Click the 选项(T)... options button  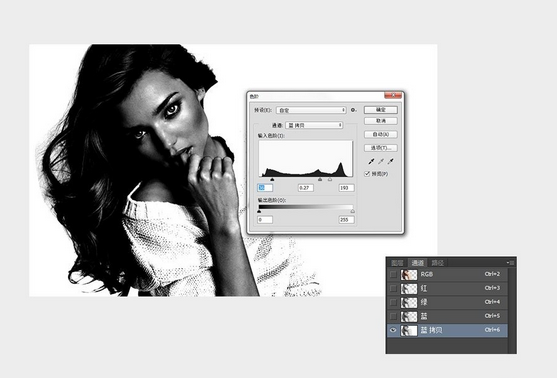381,148
